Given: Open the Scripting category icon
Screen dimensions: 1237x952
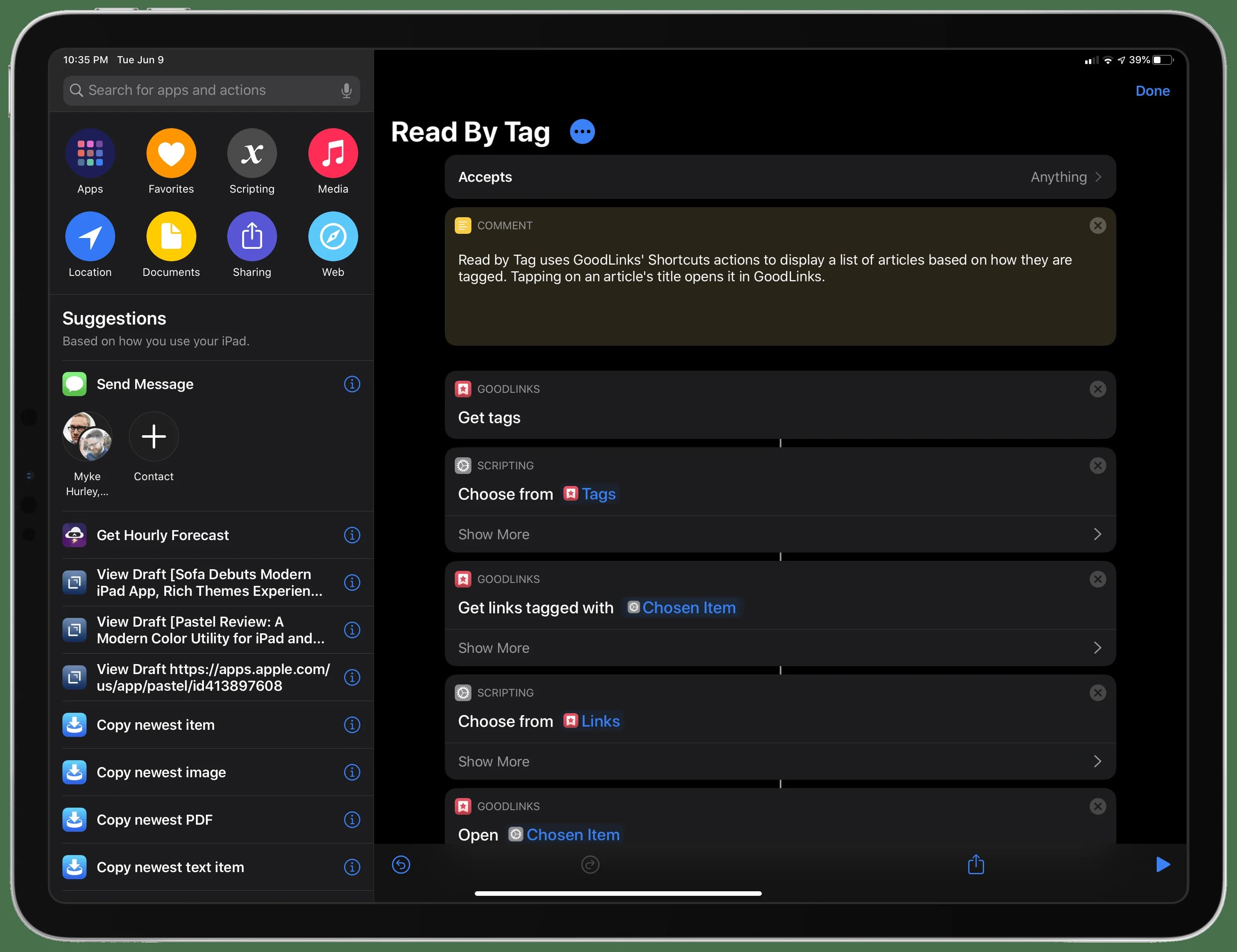Looking at the screenshot, I should tap(252, 153).
